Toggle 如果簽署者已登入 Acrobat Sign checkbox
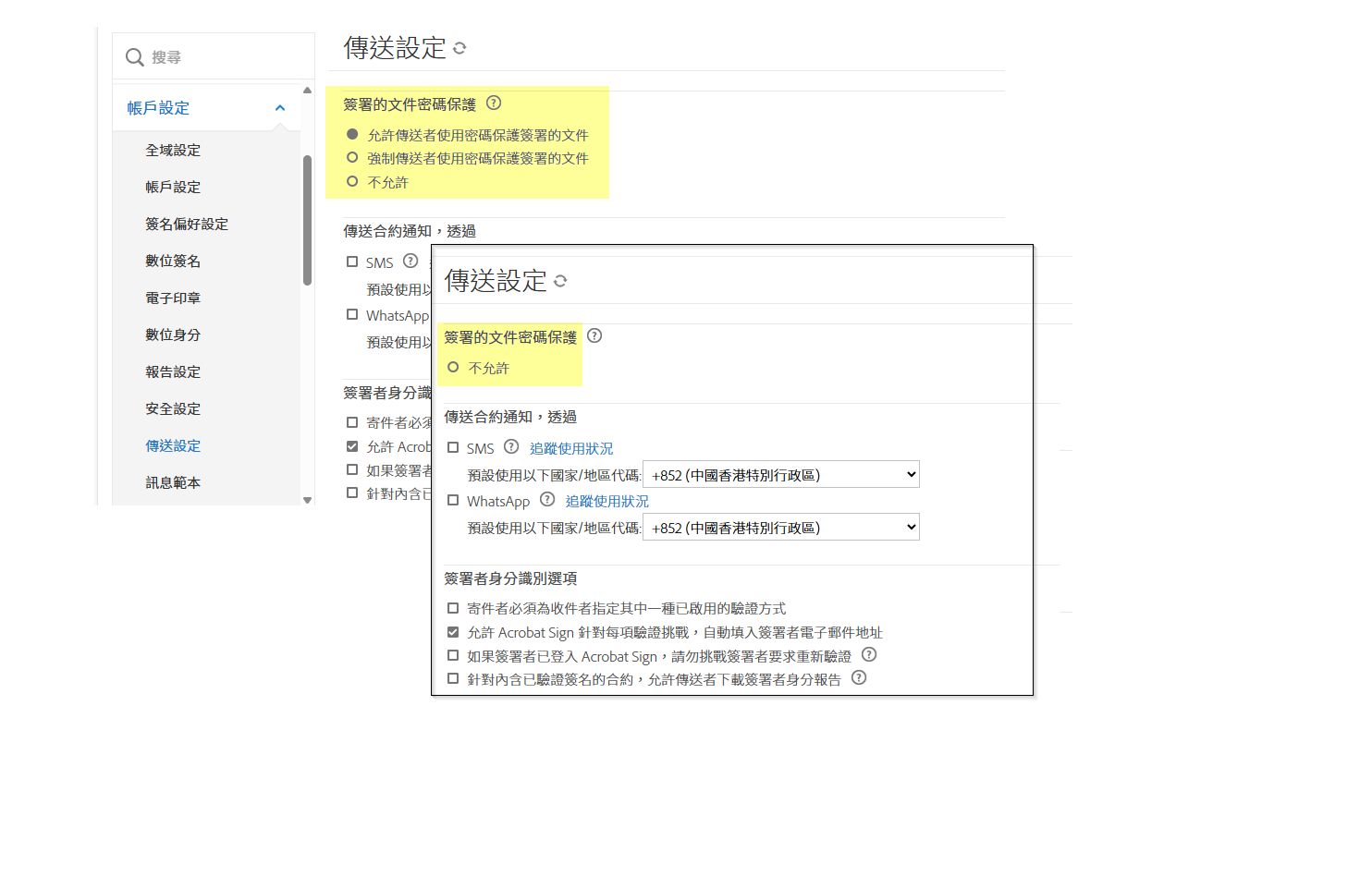1372x876 pixels. click(x=453, y=655)
